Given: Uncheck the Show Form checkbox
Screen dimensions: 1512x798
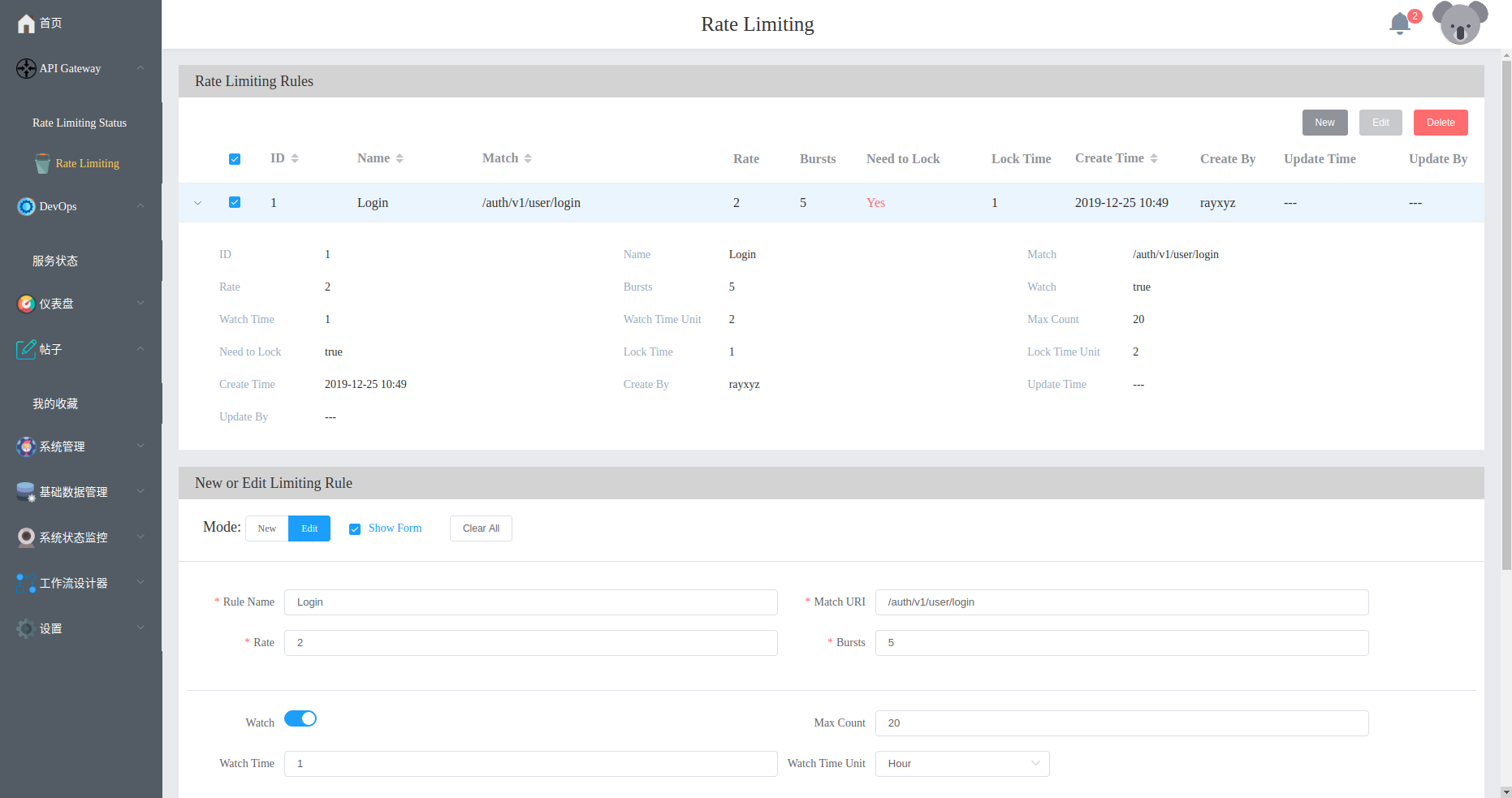Looking at the screenshot, I should point(355,529).
